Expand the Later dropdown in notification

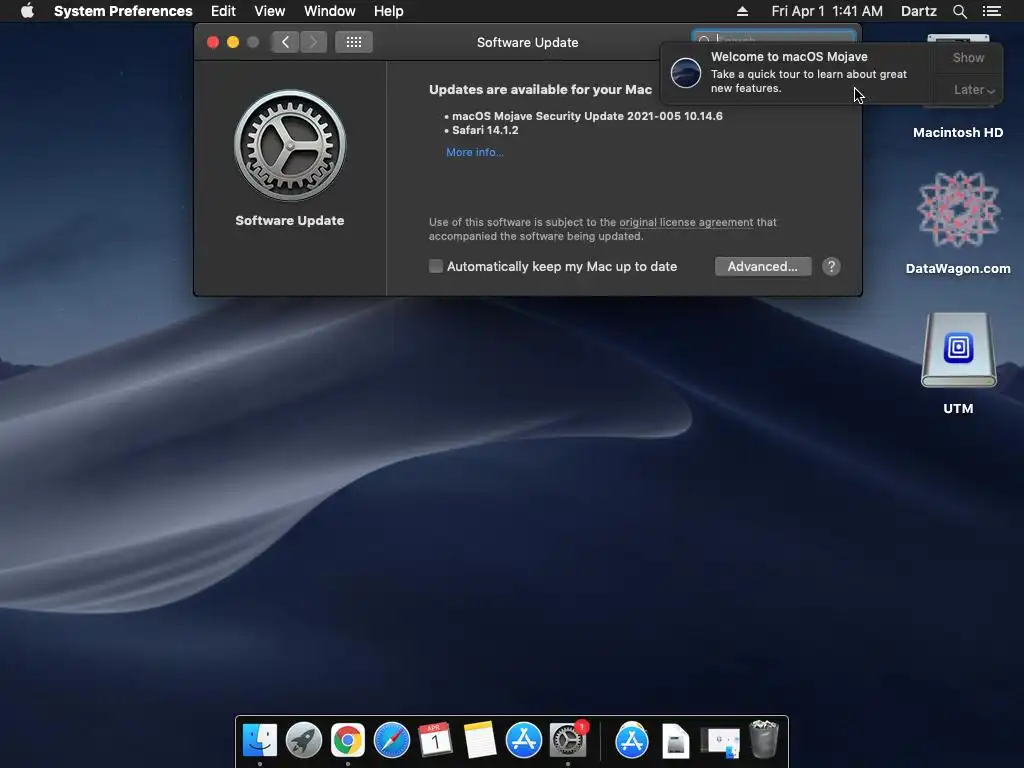[x=973, y=89]
